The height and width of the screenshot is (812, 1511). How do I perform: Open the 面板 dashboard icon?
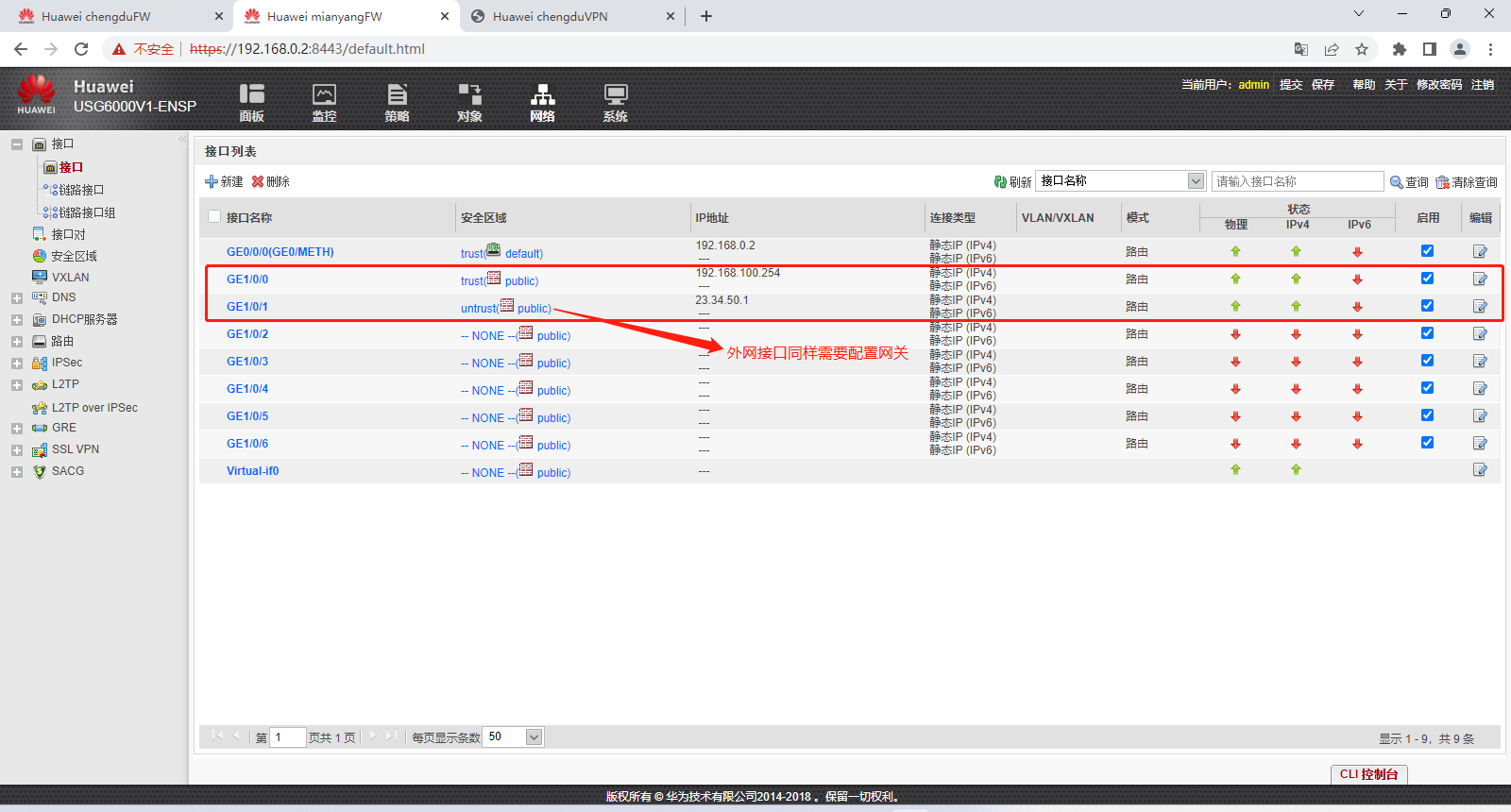point(251,103)
